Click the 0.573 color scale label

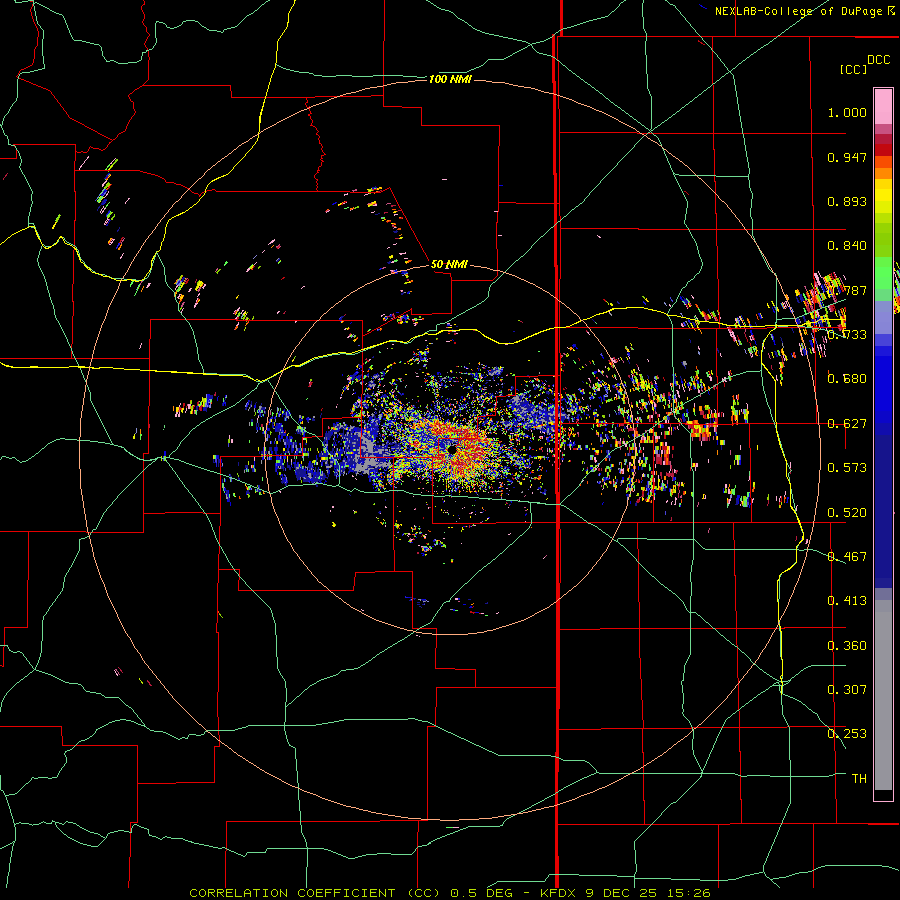click(847, 468)
